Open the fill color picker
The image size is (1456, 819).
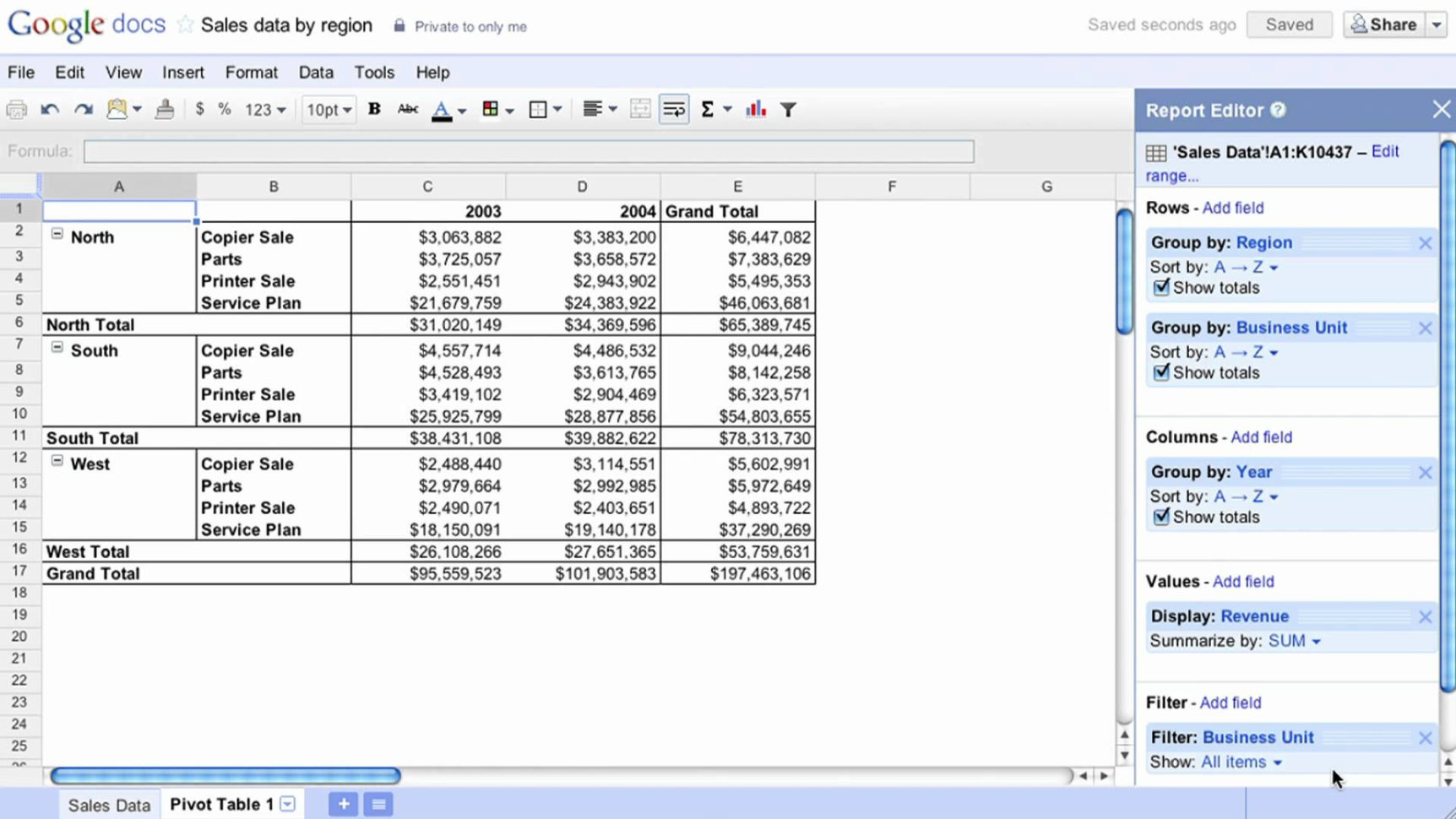(x=492, y=109)
